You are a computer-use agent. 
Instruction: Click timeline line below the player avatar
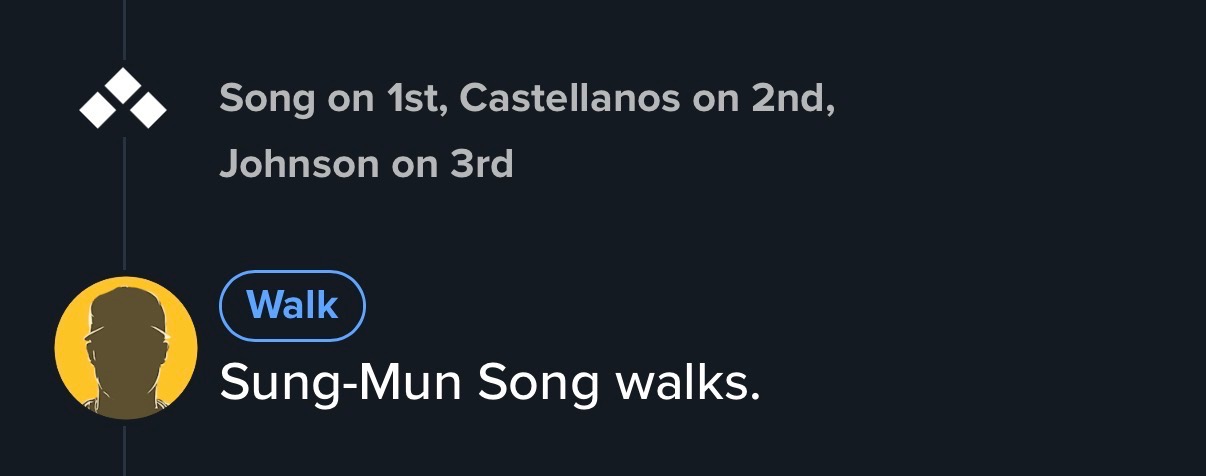(124, 450)
